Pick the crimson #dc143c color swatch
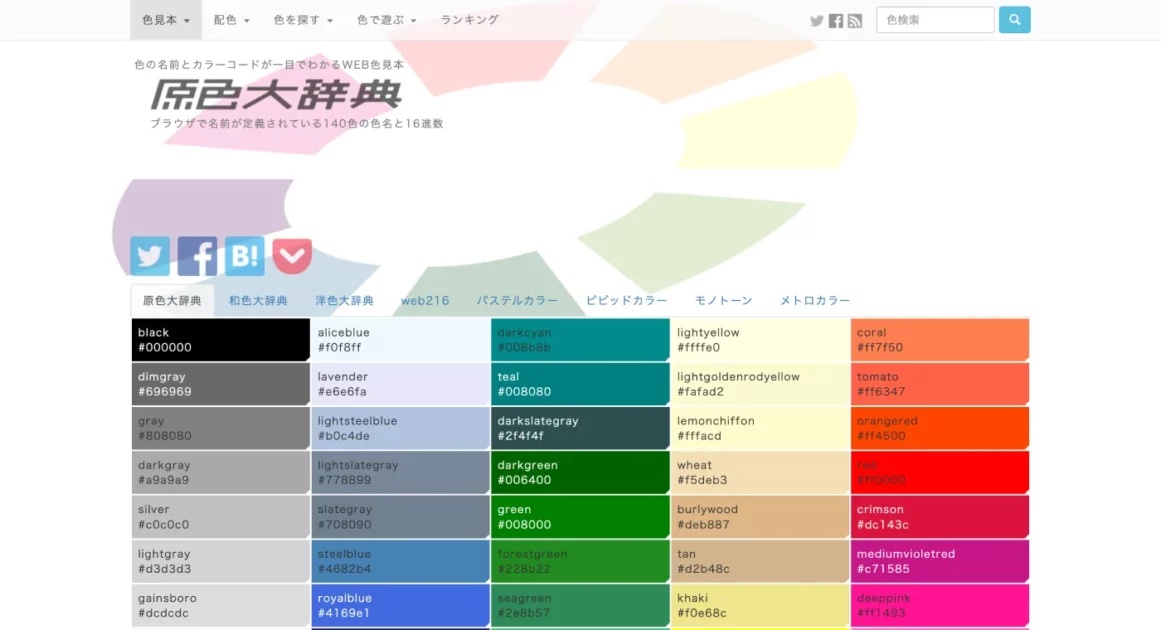 coord(939,517)
